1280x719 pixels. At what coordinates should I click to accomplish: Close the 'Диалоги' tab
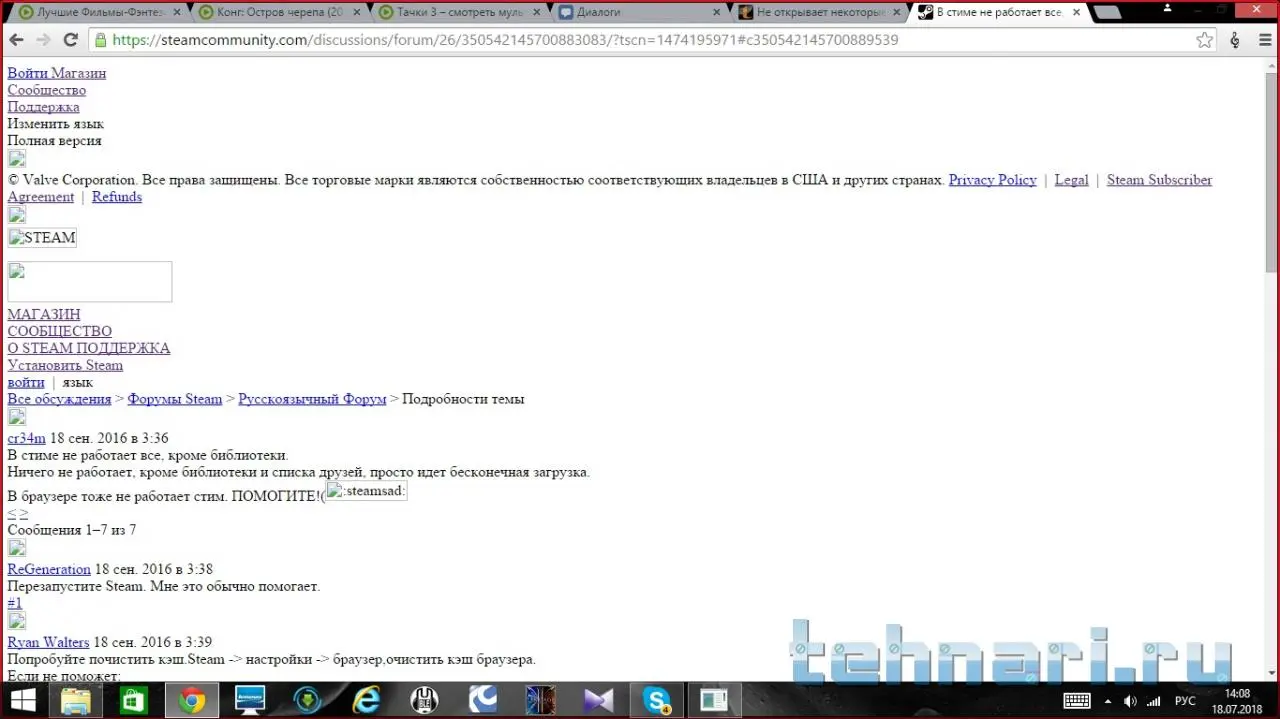click(716, 13)
